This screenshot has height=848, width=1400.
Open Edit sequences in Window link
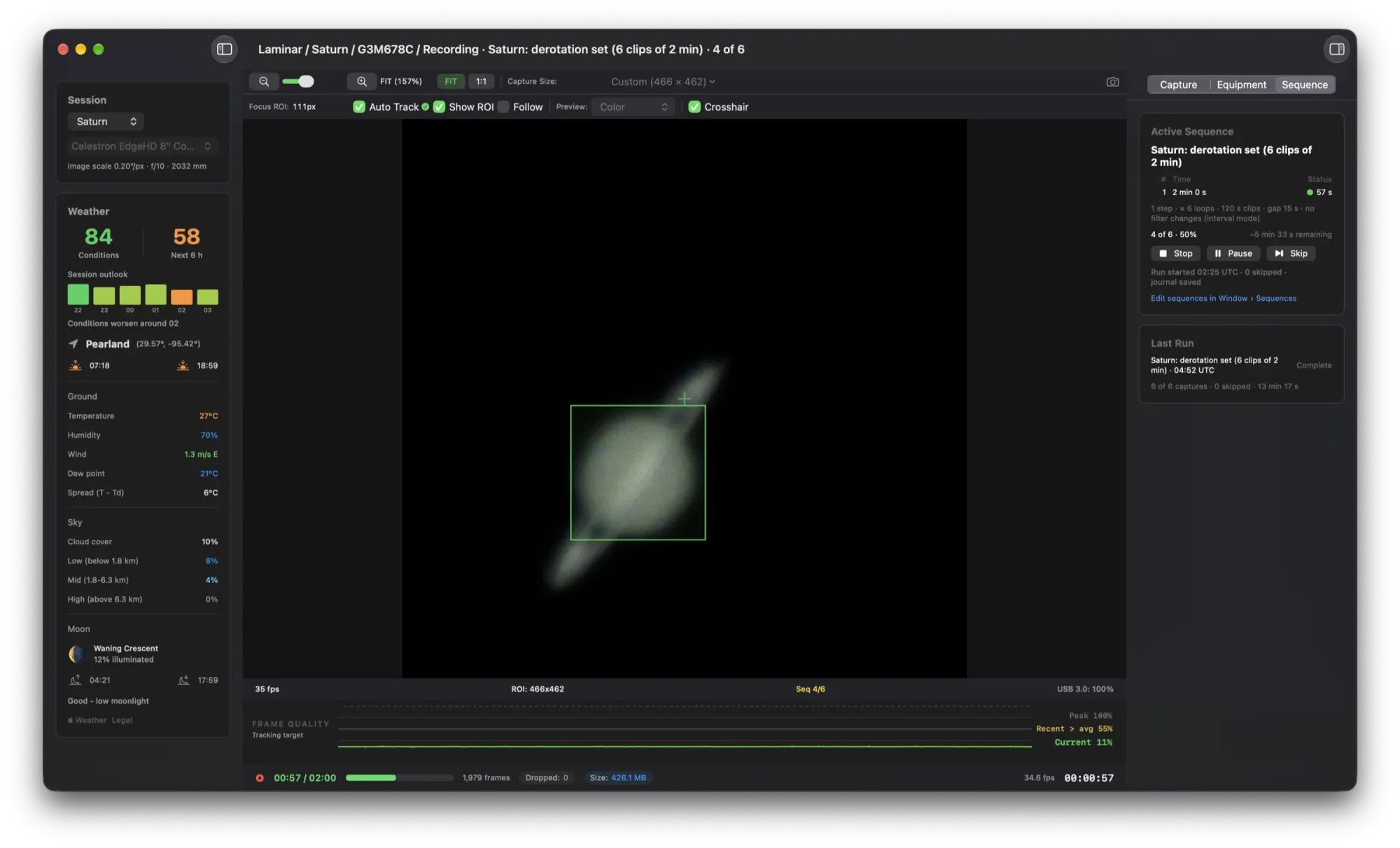click(x=1224, y=298)
